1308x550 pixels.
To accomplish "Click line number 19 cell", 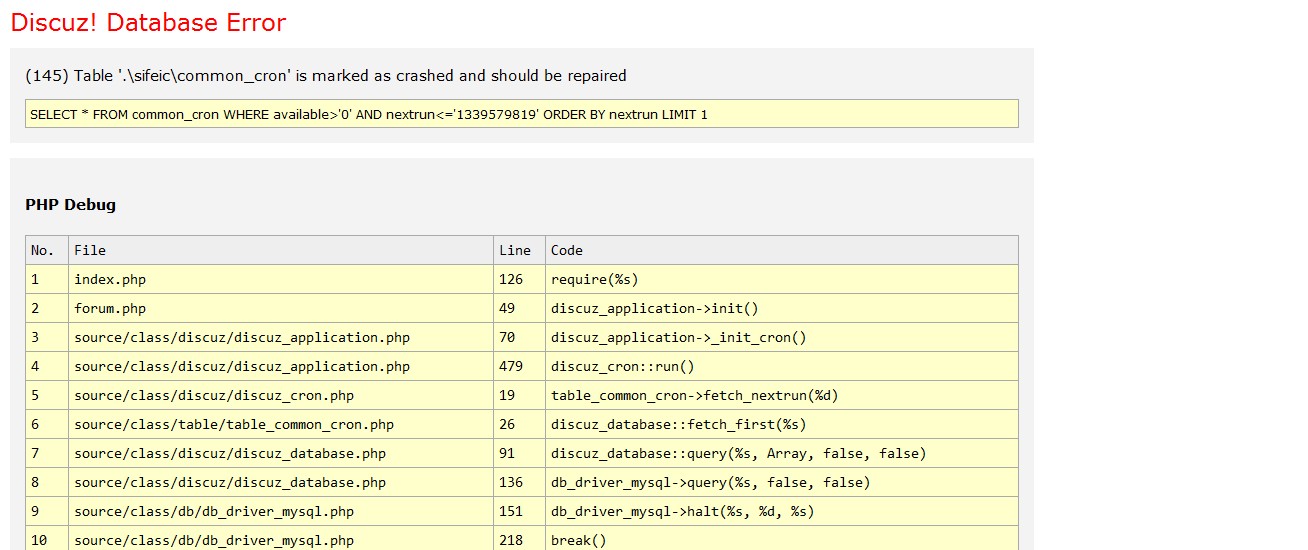I will tap(519, 395).
